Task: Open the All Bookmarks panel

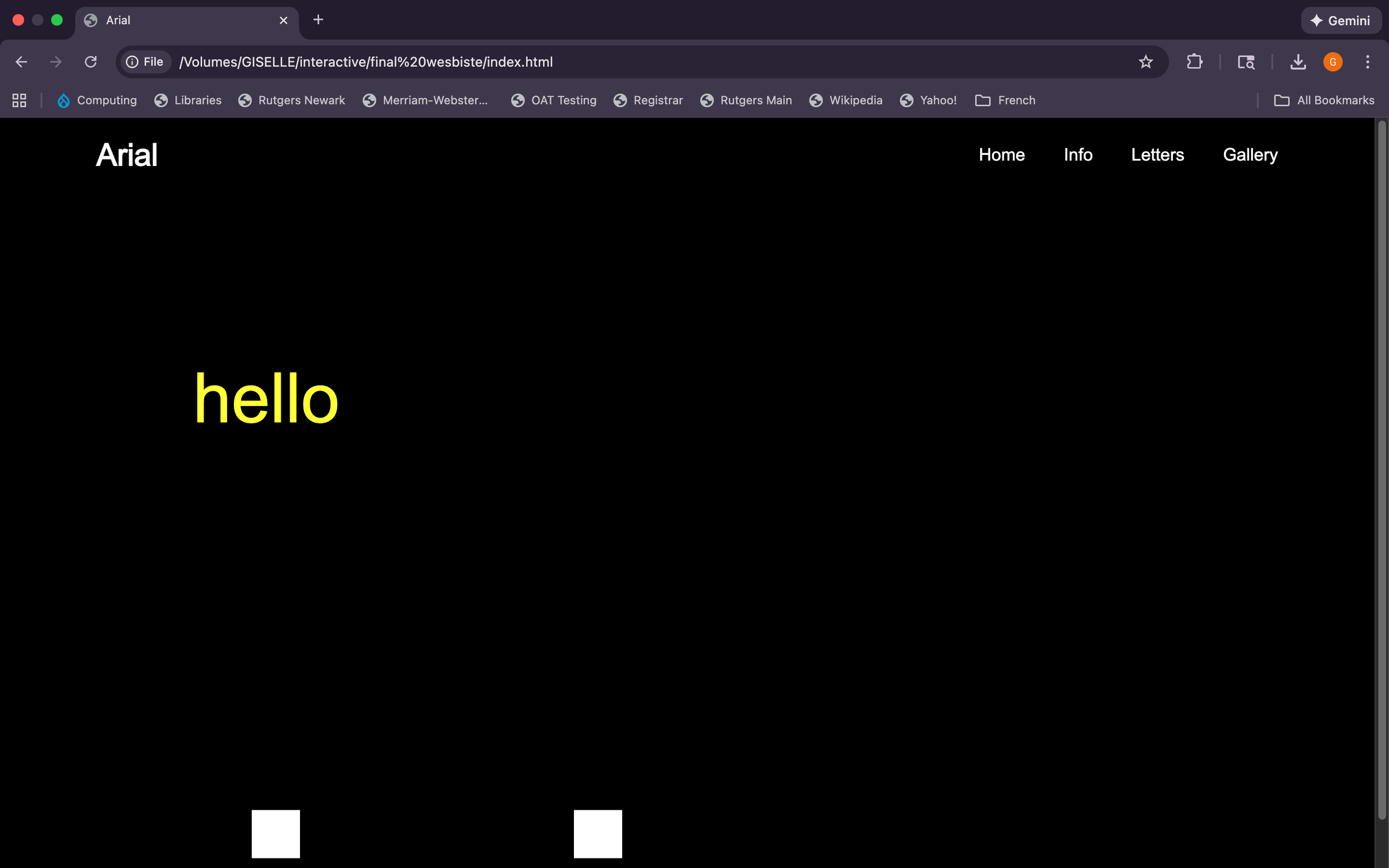Action: click(1326, 100)
